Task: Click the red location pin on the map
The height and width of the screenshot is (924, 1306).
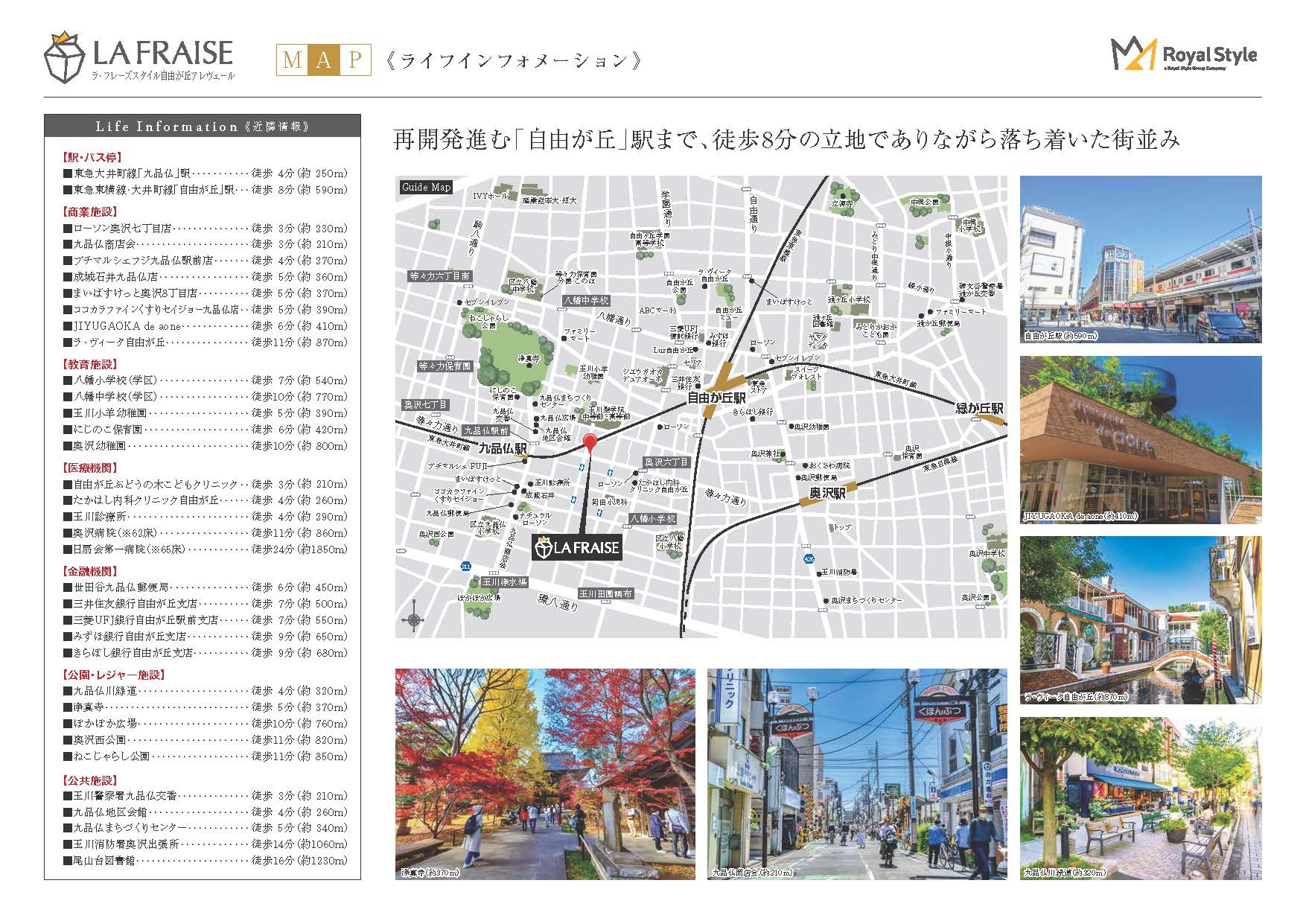Action: pyautogui.click(x=590, y=443)
